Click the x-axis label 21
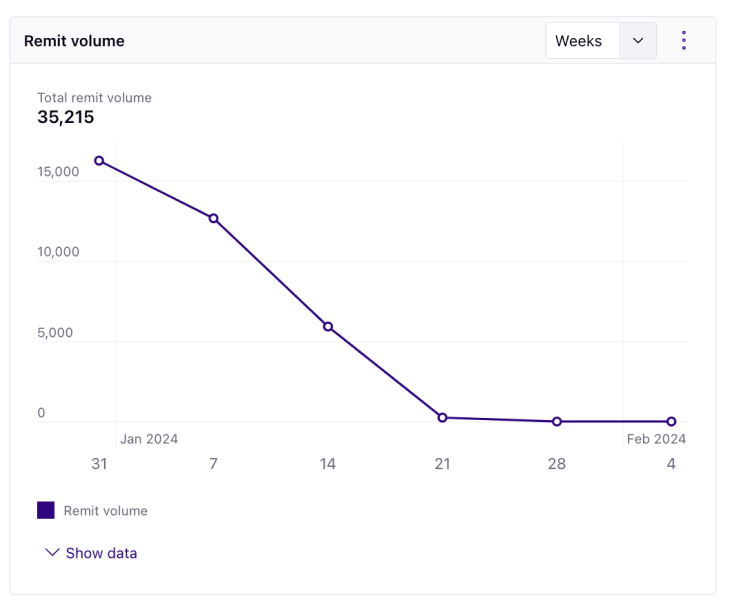This screenshot has width=730, height=604. 442,463
